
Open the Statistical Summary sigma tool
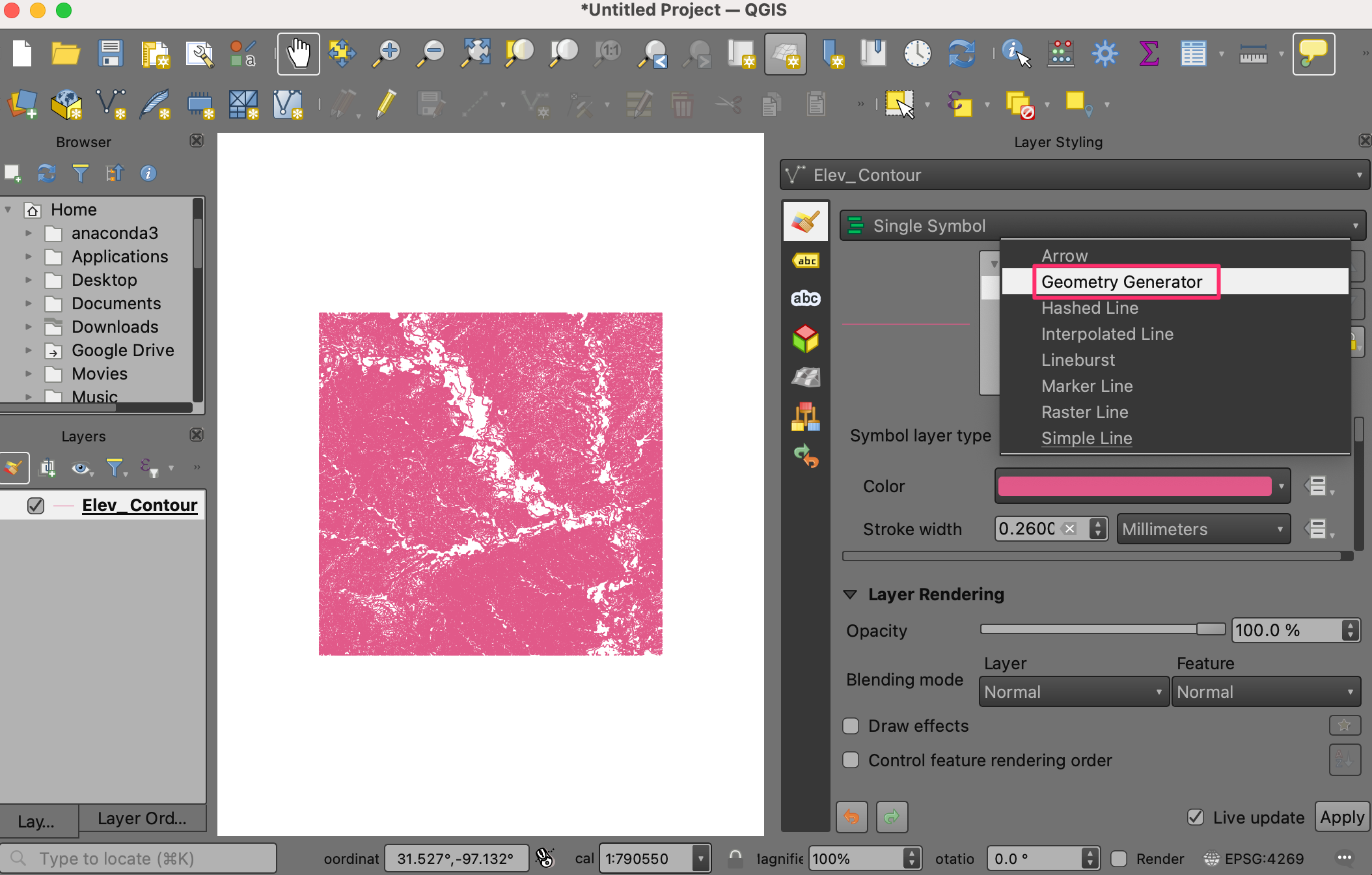(x=1149, y=53)
